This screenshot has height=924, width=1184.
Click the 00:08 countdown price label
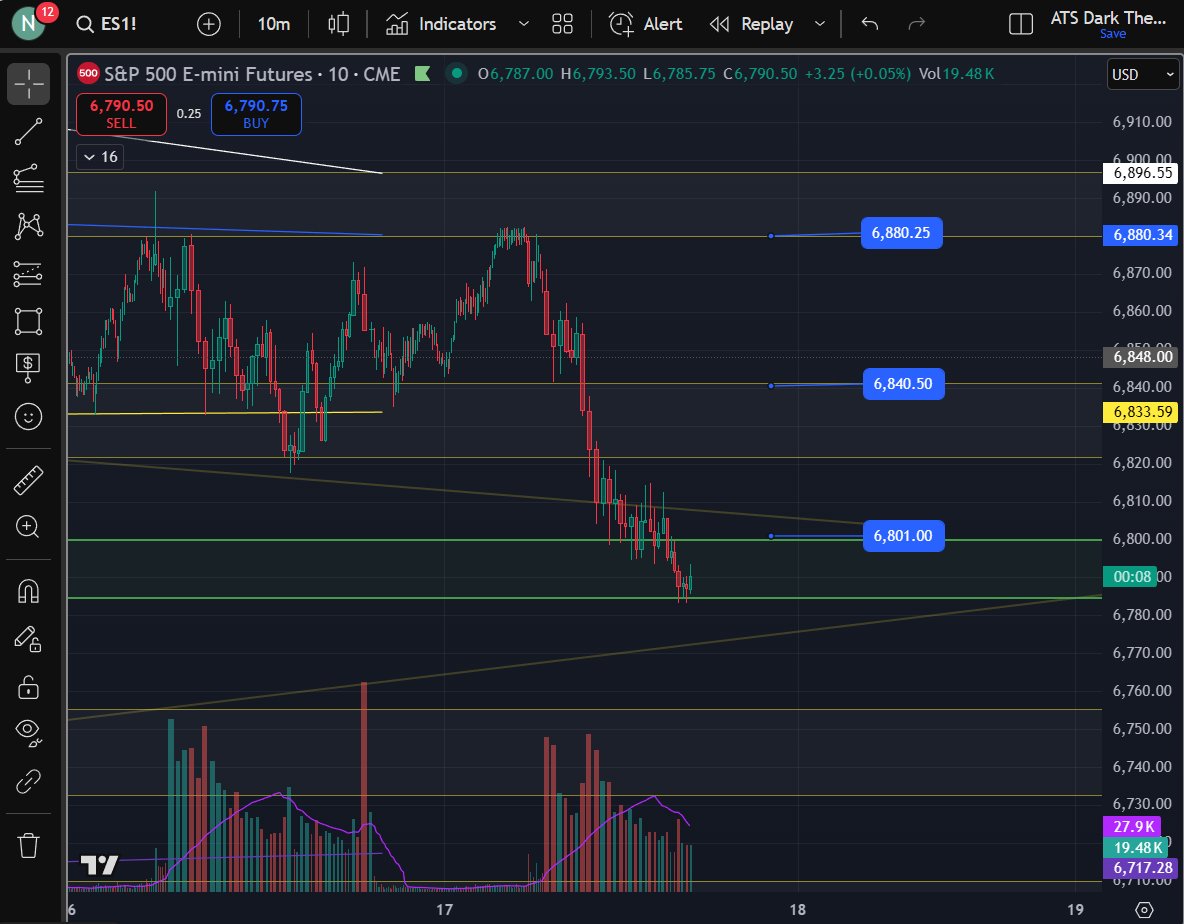point(1131,577)
